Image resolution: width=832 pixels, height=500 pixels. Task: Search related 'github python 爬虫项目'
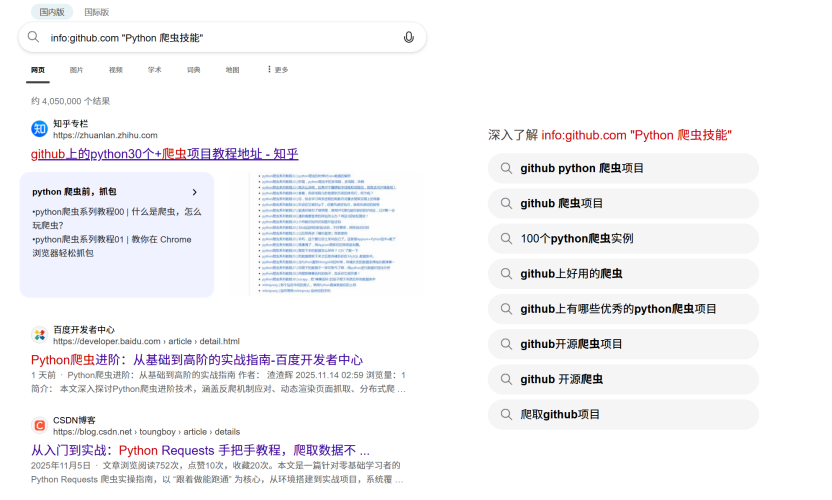coord(623,168)
